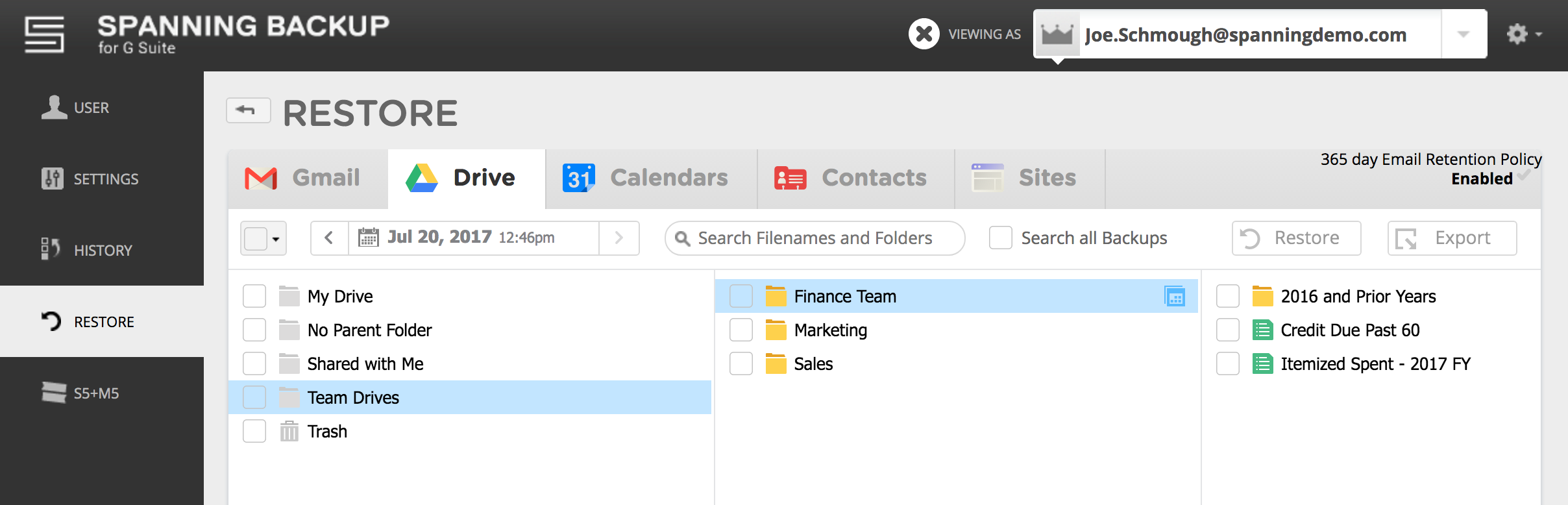Image resolution: width=1568 pixels, height=505 pixels.
Task: Click the search magnifier icon
Action: click(x=682, y=239)
